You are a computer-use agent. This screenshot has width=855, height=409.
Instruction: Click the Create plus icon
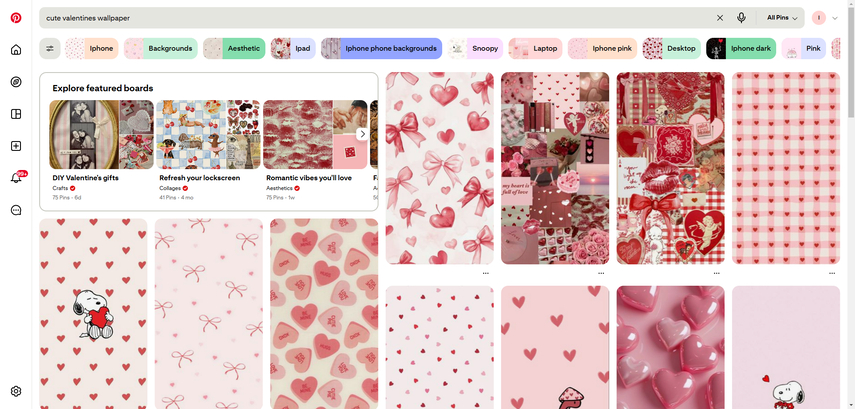(16, 146)
